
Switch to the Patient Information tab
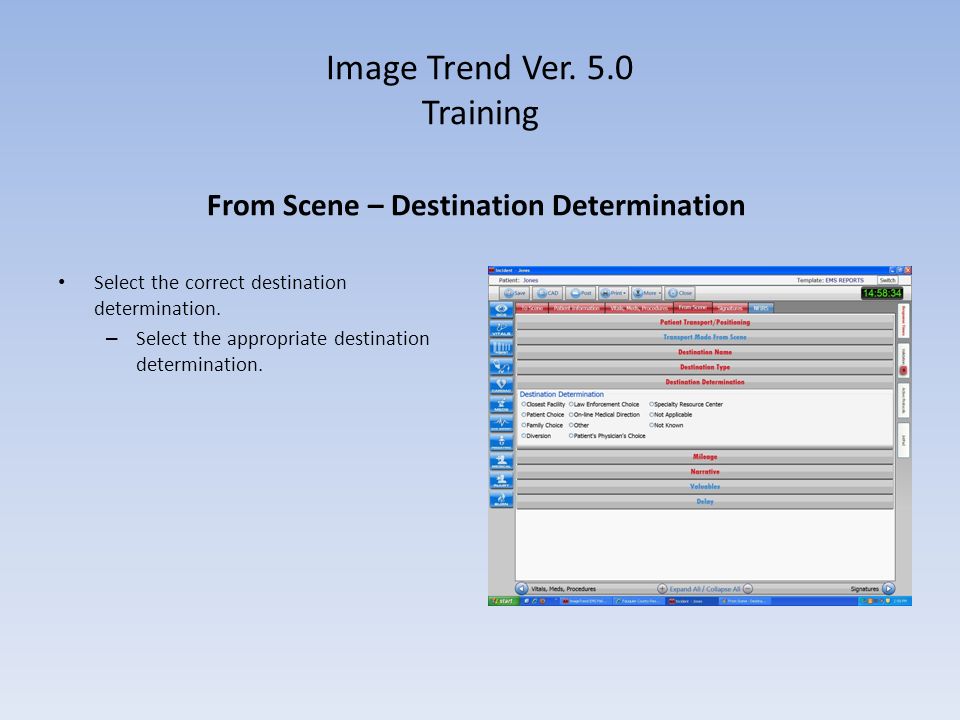(577, 308)
